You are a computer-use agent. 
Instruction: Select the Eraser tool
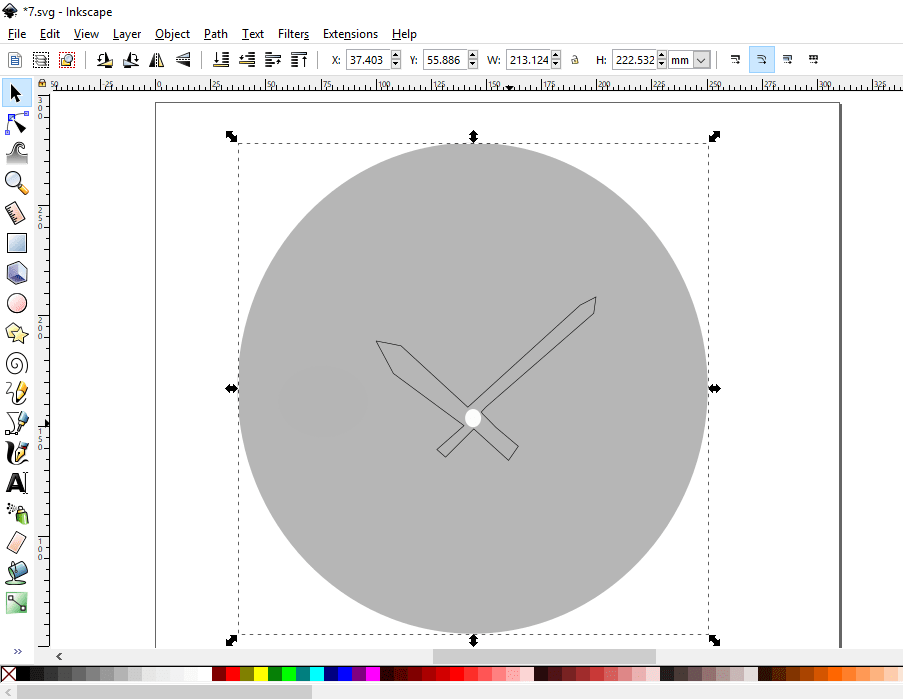(x=17, y=543)
